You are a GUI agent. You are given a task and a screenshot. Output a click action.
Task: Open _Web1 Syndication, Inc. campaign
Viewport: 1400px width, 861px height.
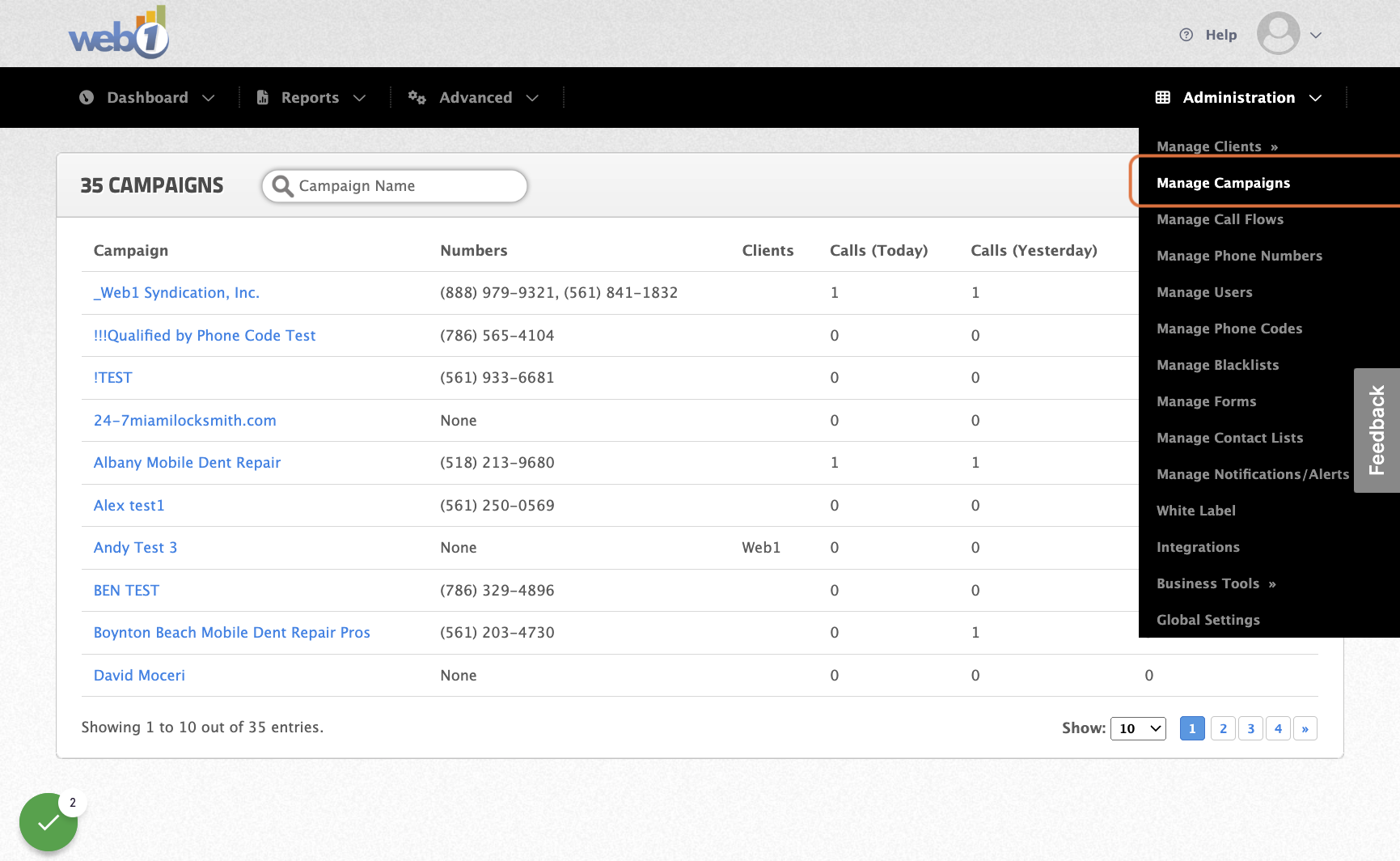[176, 293]
